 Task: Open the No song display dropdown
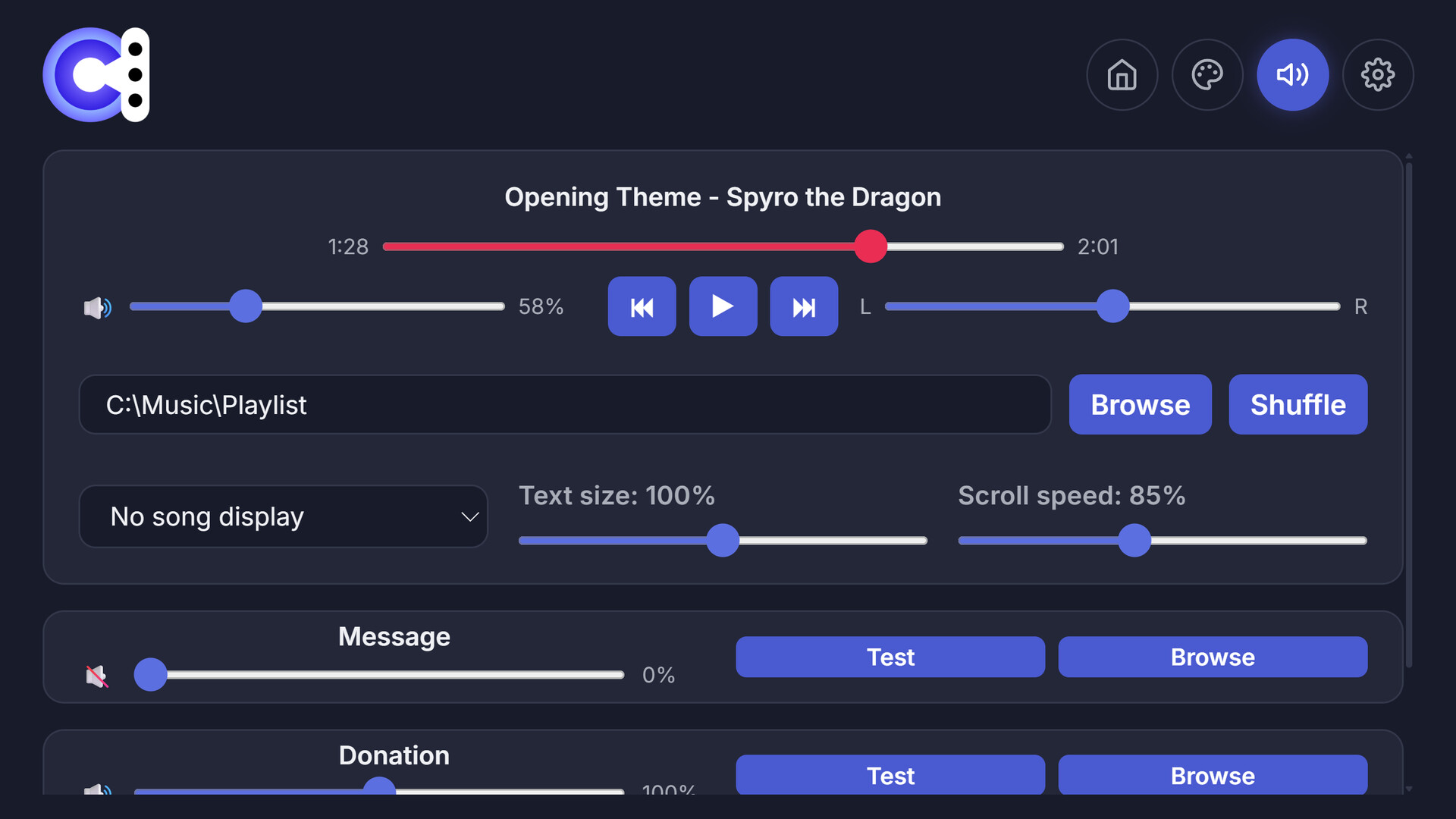283,516
